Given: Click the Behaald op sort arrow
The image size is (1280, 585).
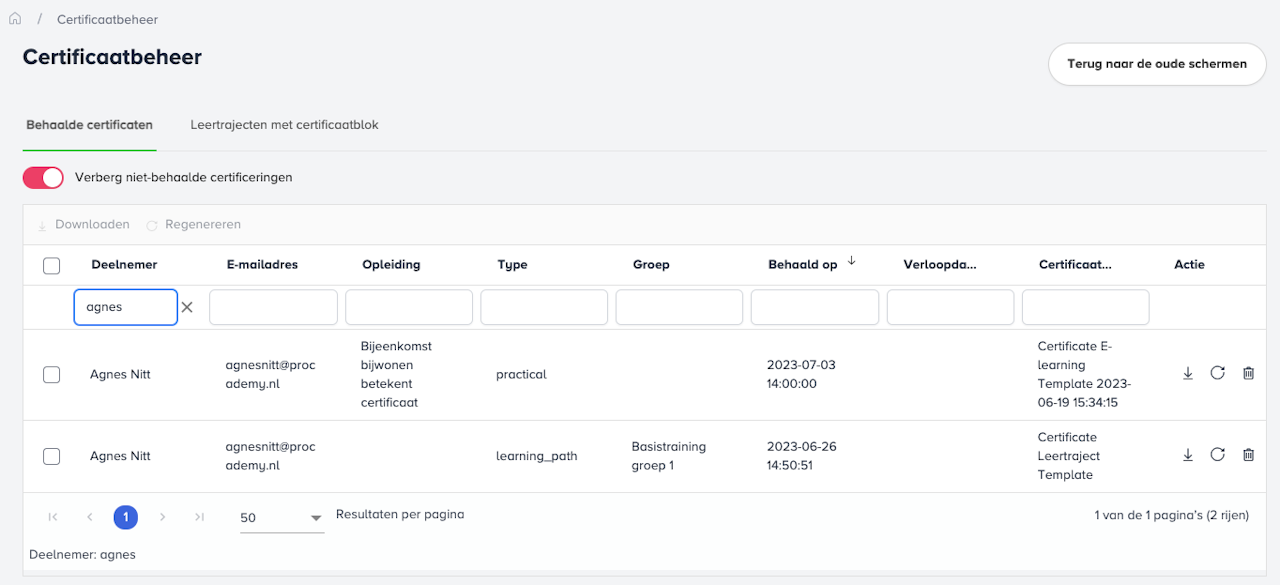Looking at the screenshot, I should coord(852,261).
